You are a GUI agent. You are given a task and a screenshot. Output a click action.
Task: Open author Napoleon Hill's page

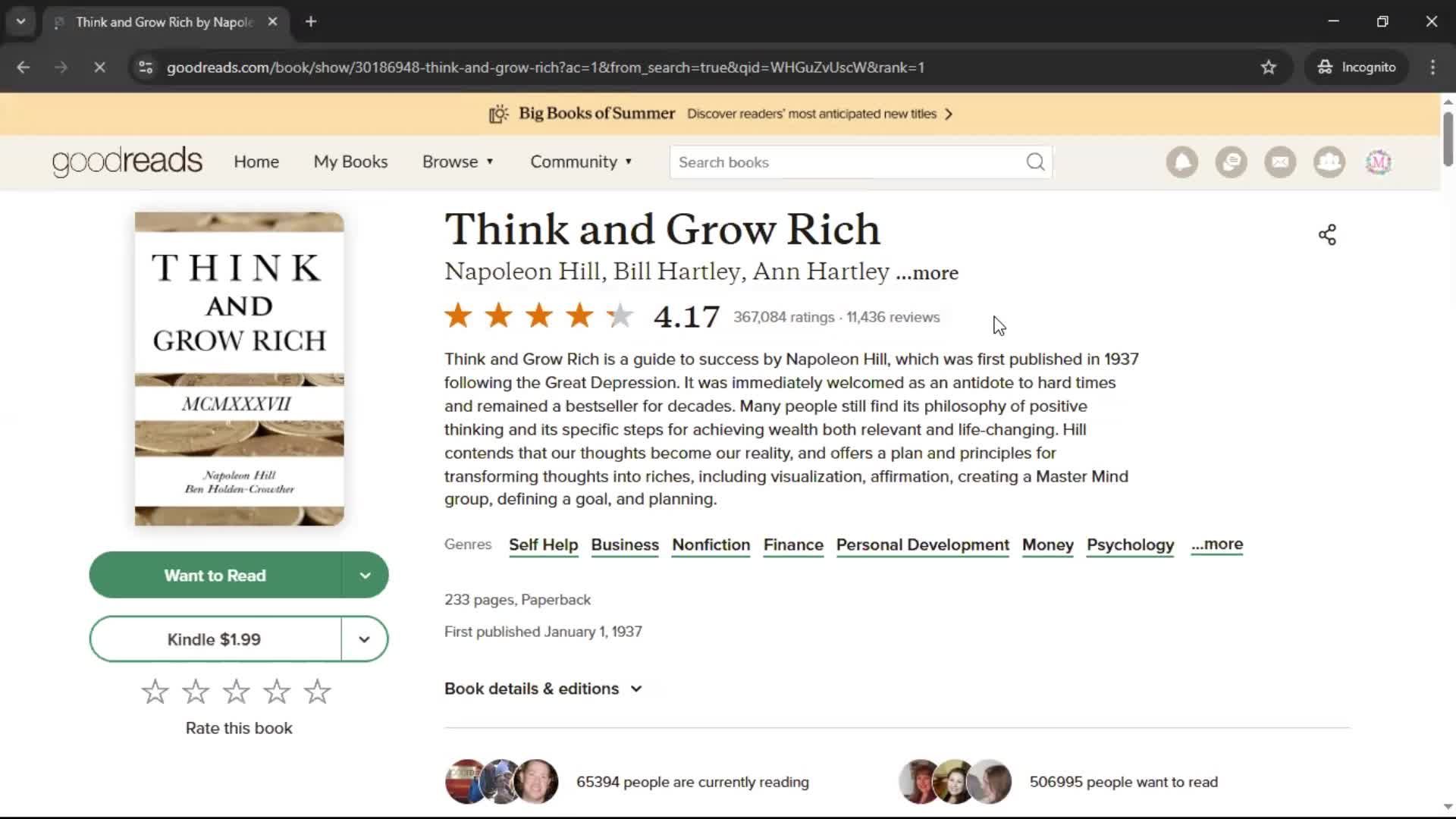[x=522, y=271]
